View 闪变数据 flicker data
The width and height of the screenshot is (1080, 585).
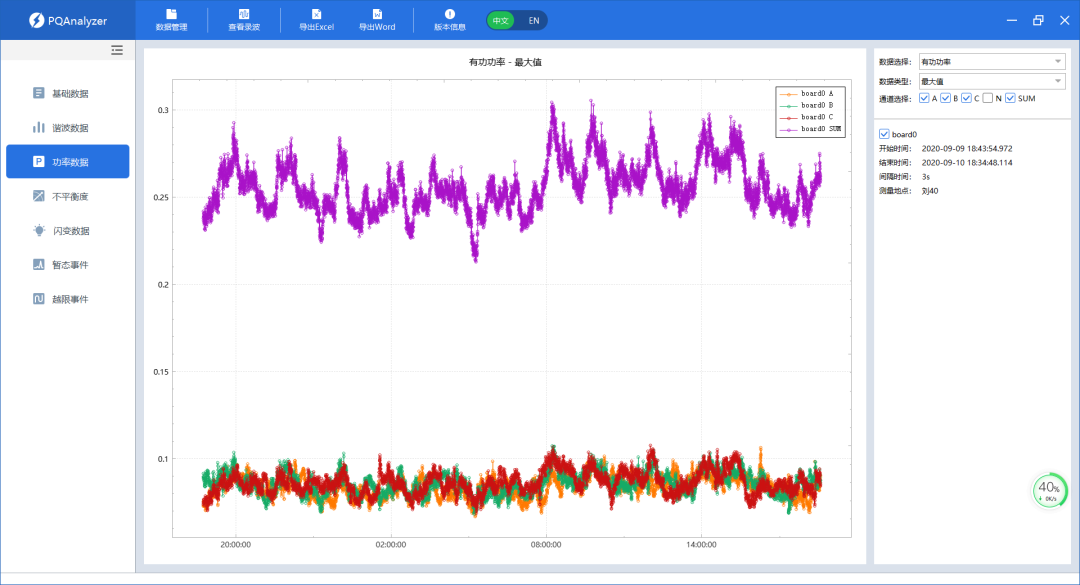(68, 231)
